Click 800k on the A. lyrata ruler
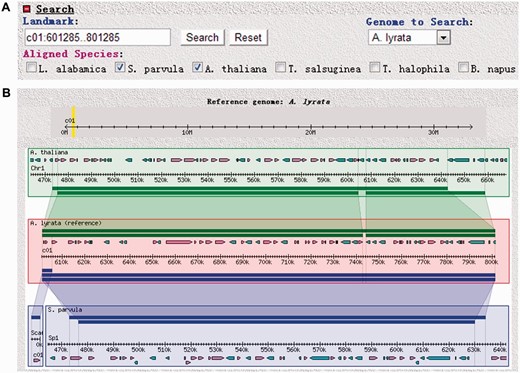 click(491, 262)
